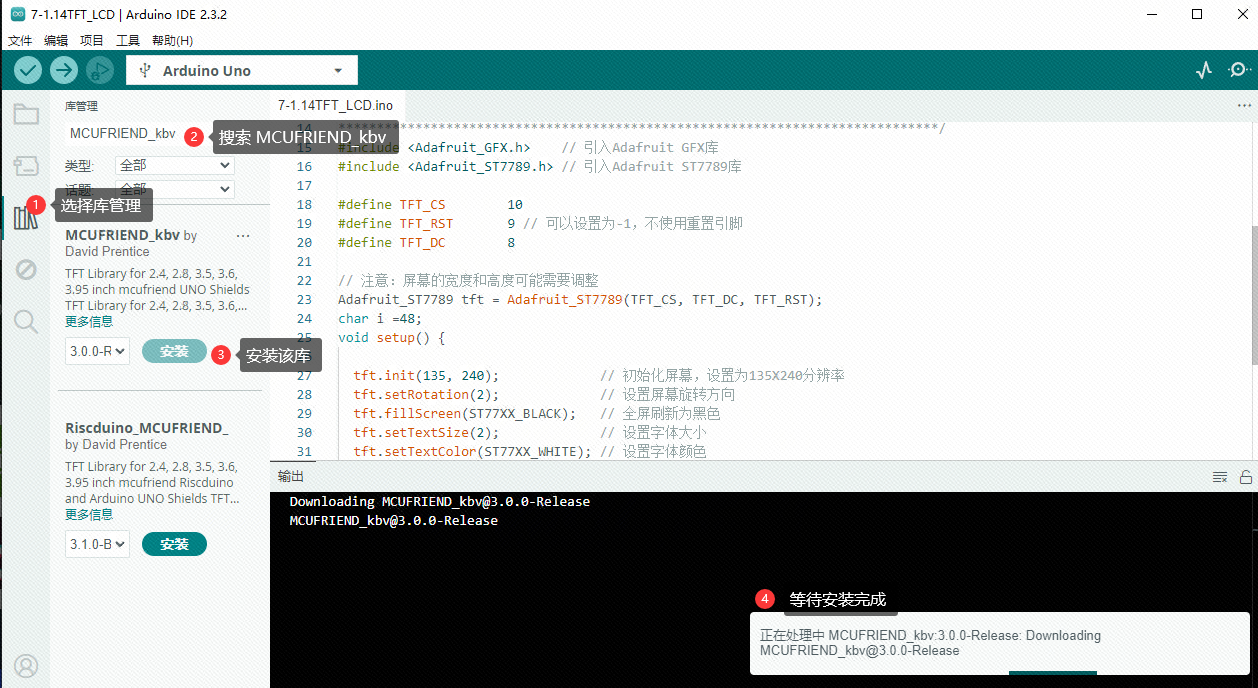Screen dimensions: 1258x688
Task: Click the #define TFT_CS code line
Action: (x=430, y=204)
